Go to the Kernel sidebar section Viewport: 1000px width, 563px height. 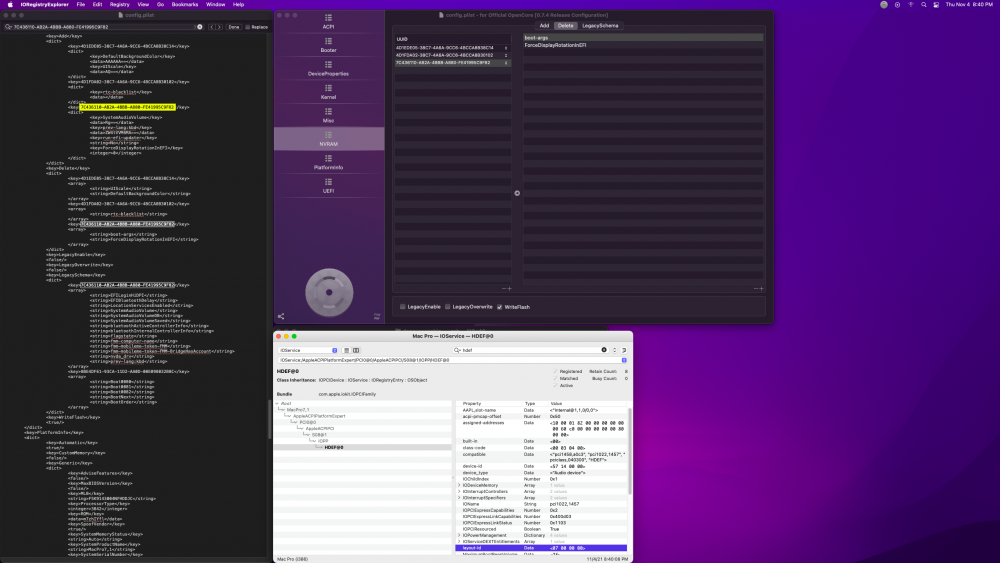click(x=328, y=92)
